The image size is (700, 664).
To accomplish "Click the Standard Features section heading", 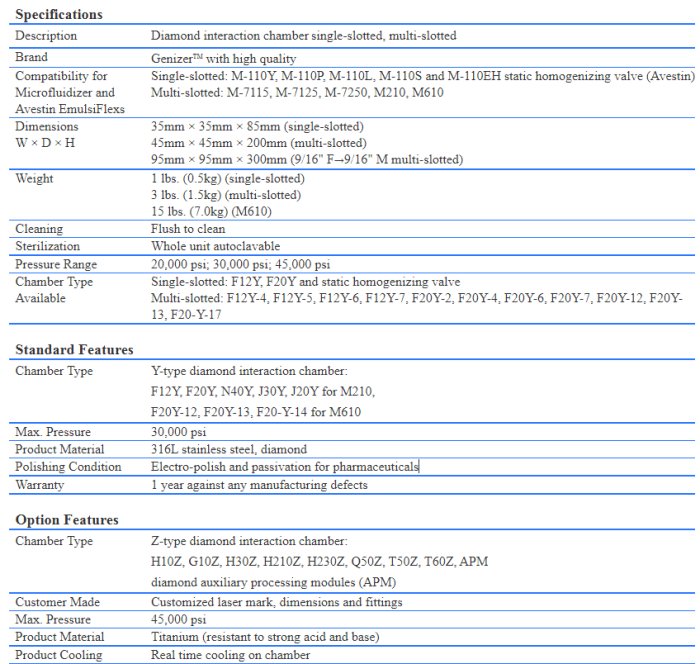I will point(74,350).
